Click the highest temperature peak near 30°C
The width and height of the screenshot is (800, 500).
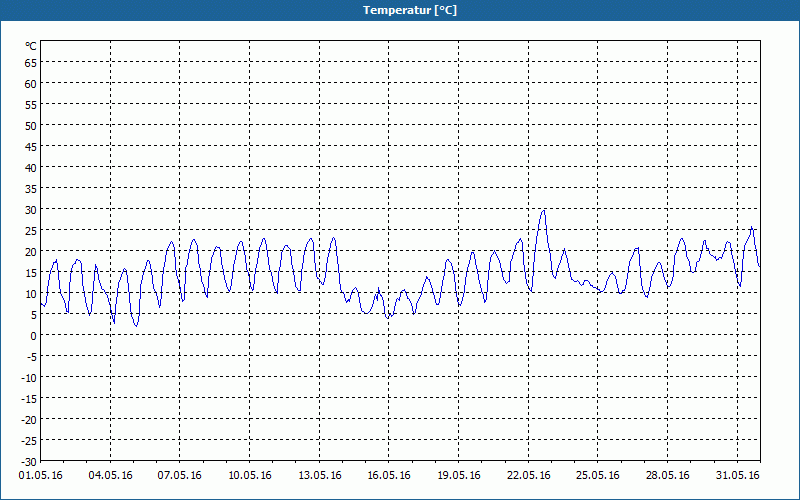coord(544,211)
